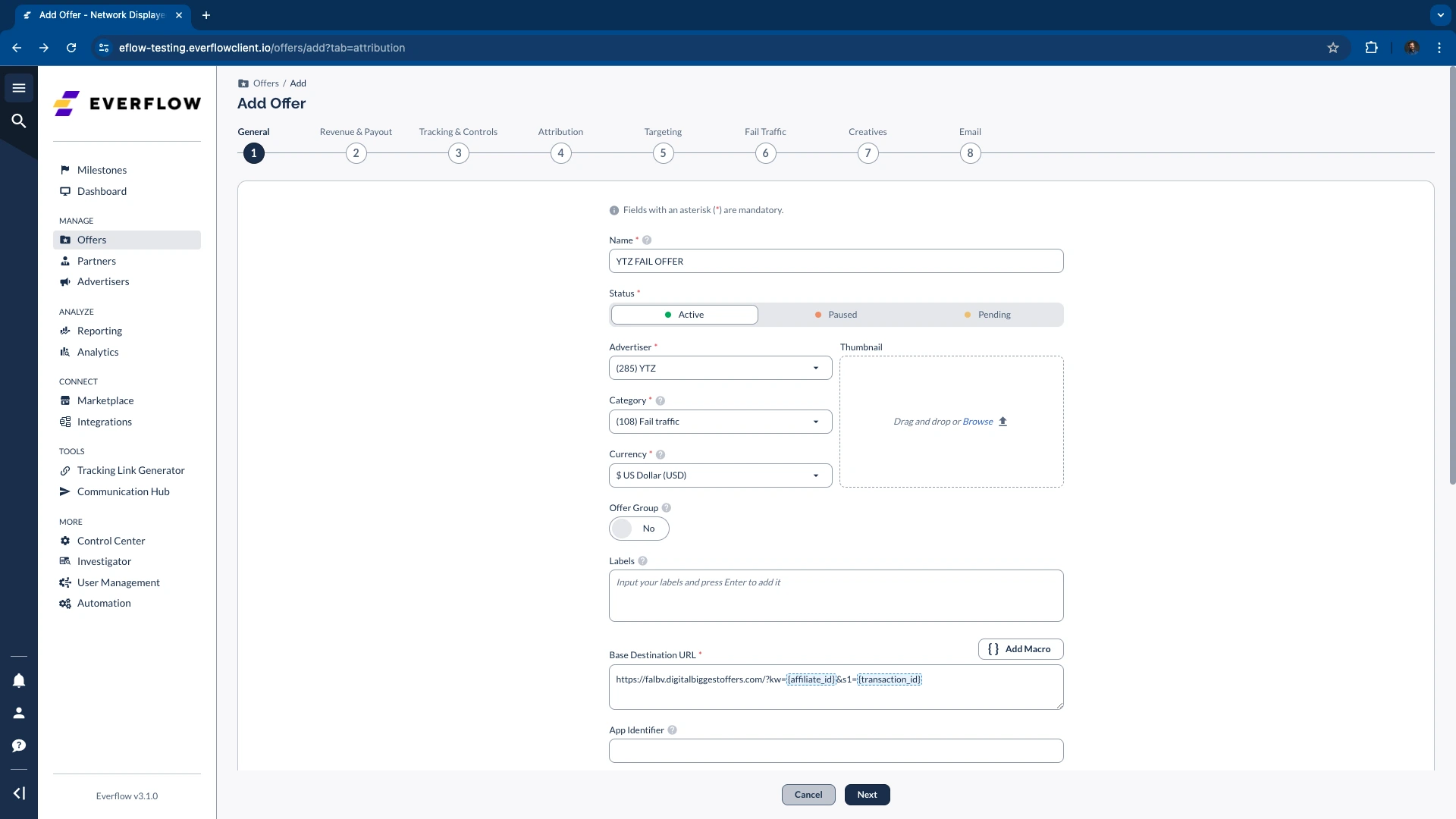Screen dimensions: 1456x819
Task: Open the help question mark icon
Action: pos(19,745)
